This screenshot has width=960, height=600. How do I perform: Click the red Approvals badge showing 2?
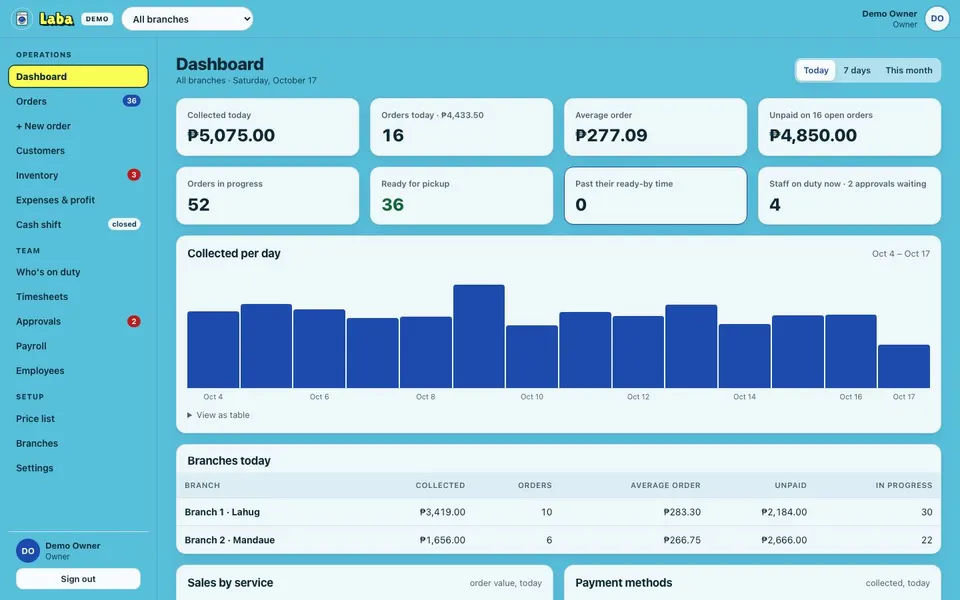133,321
